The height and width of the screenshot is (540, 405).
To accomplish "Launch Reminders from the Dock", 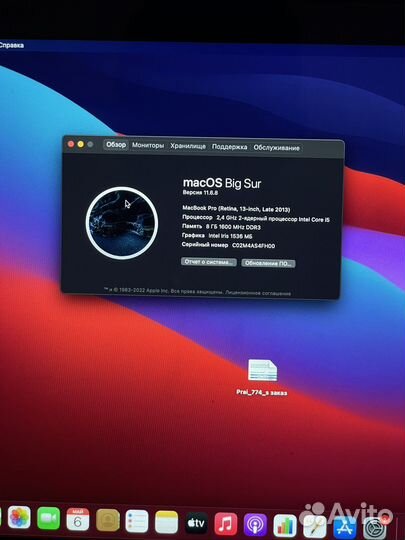I will coord(137,522).
